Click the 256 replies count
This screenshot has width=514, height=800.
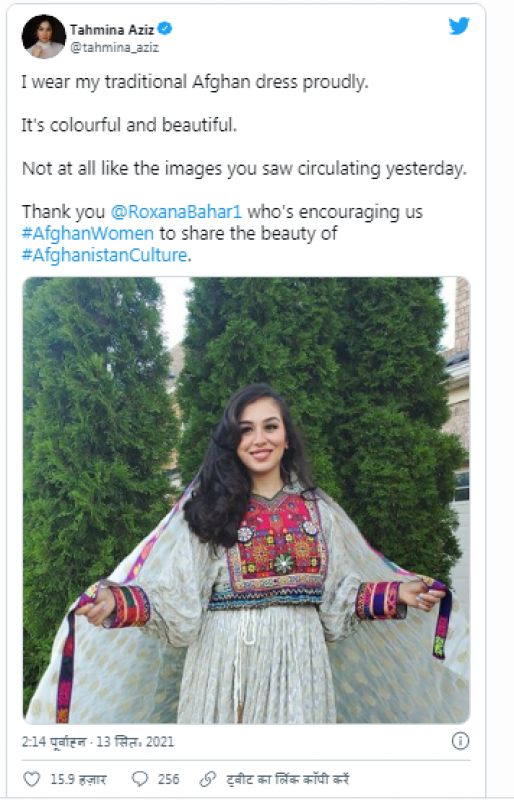(168, 779)
